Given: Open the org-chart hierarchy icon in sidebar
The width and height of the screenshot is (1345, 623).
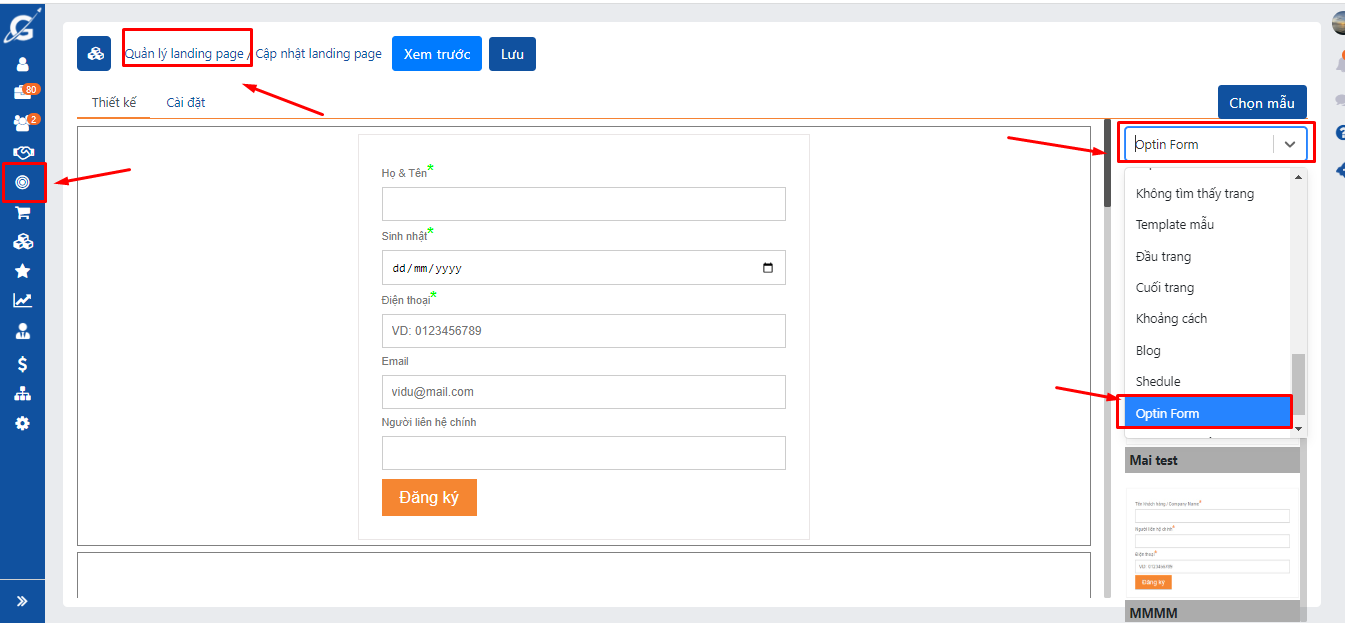Looking at the screenshot, I should 22,393.
